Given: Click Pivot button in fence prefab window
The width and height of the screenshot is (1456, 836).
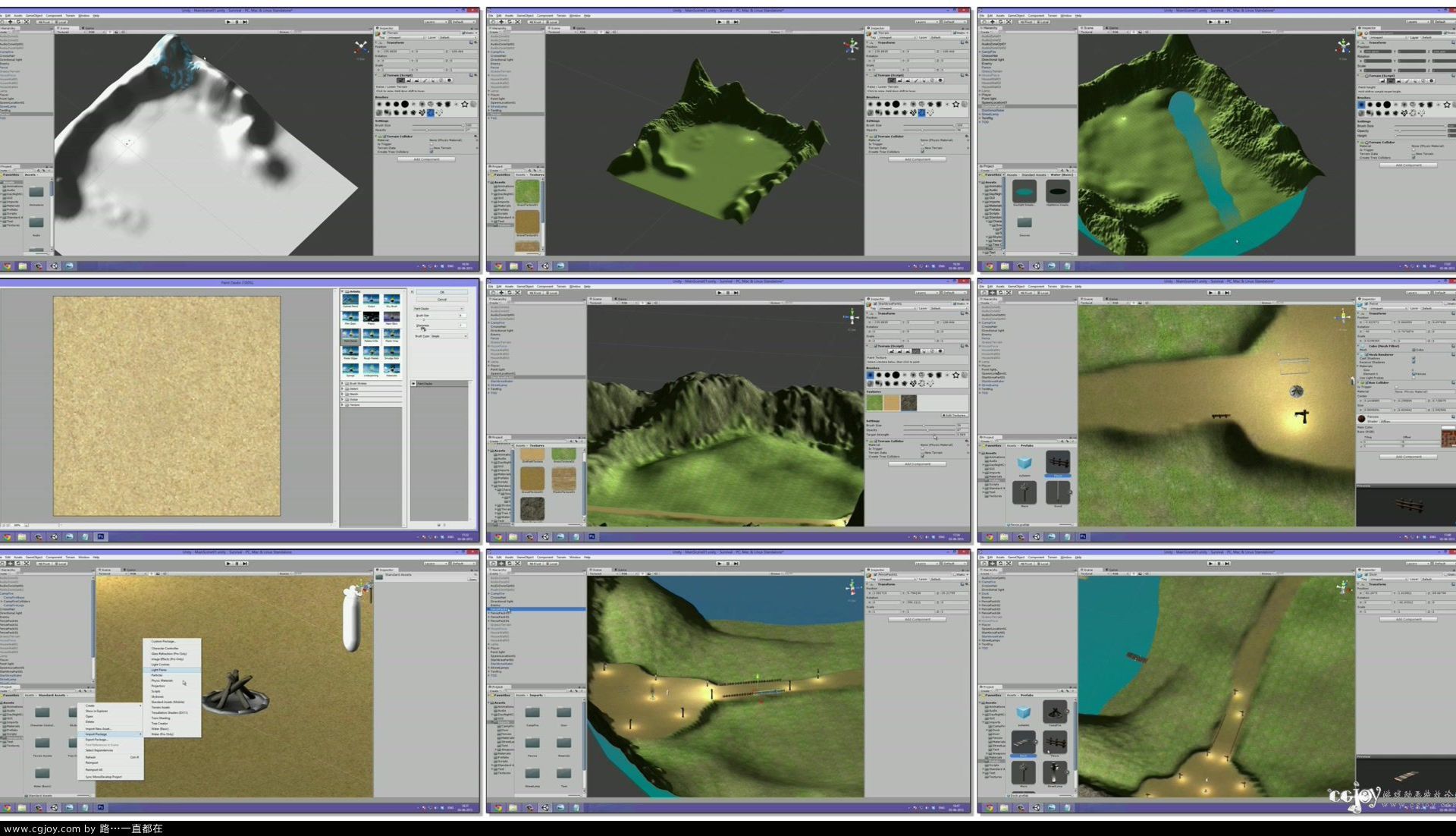Looking at the screenshot, I should pos(1026,293).
